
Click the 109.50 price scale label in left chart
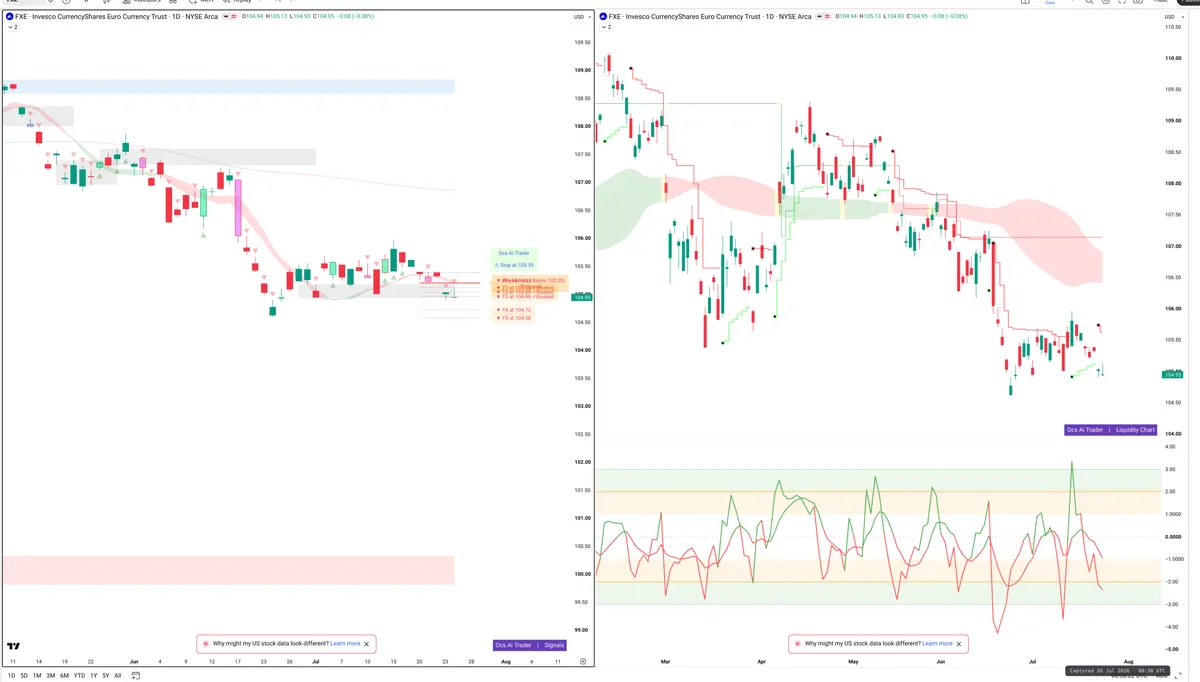[x=582, y=42]
